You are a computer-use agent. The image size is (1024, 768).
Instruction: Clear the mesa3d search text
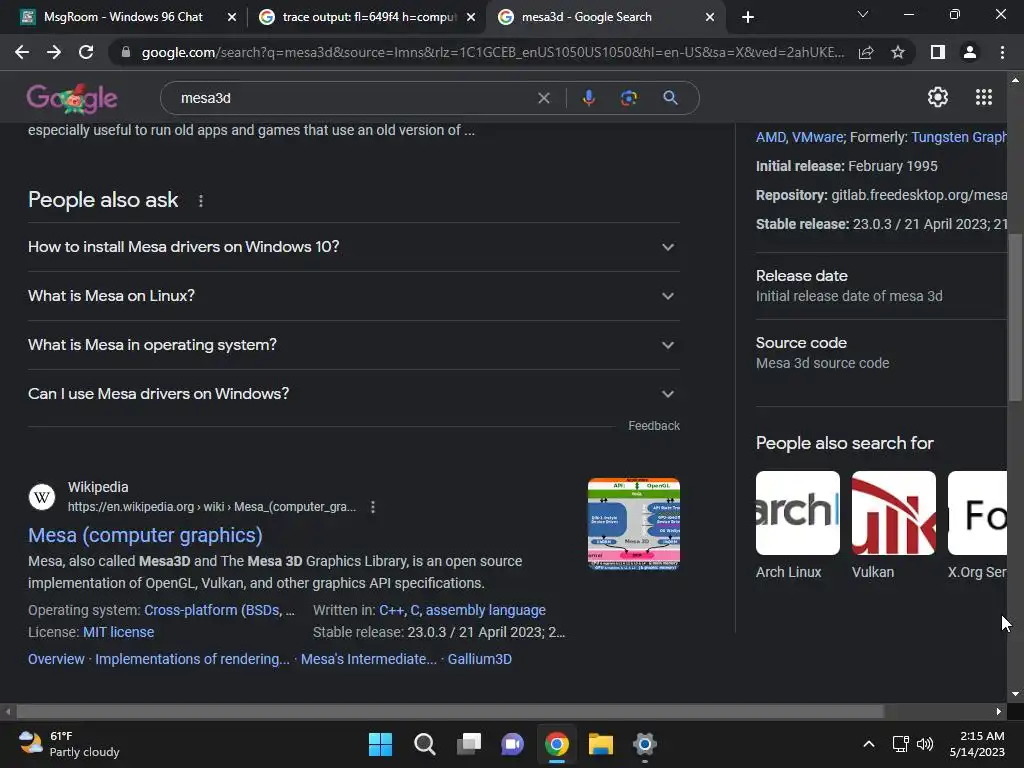(x=543, y=98)
